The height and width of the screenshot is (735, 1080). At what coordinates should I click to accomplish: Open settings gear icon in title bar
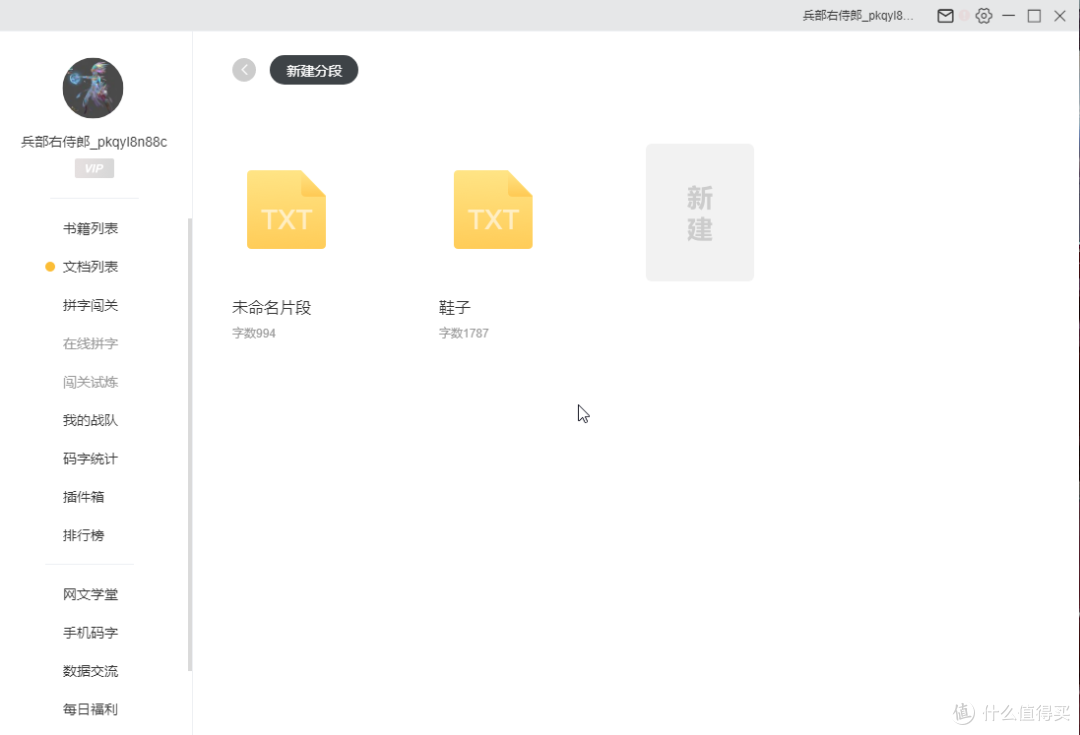click(x=984, y=16)
